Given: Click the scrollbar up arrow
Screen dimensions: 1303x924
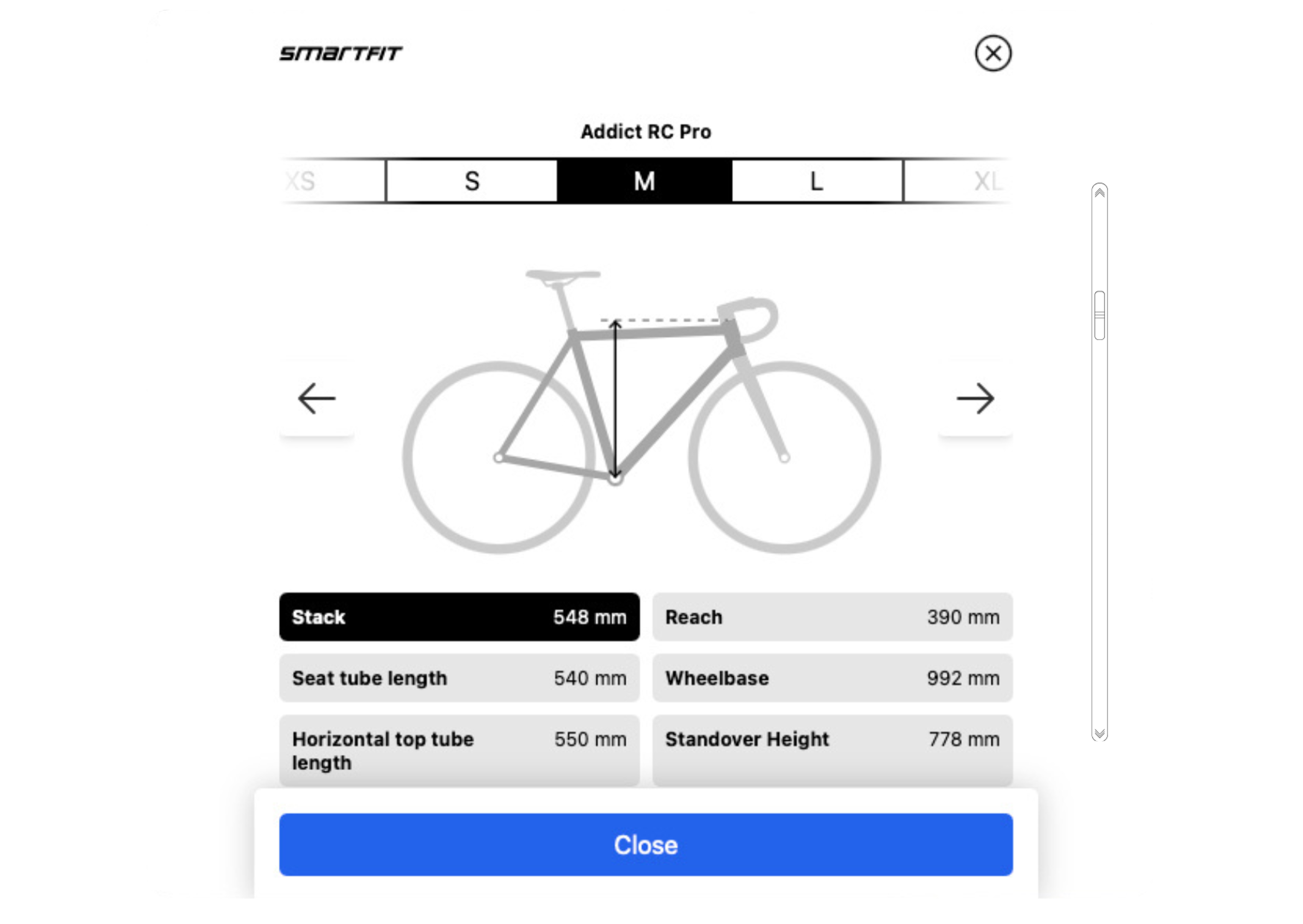Looking at the screenshot, I should click(1099, 193).
